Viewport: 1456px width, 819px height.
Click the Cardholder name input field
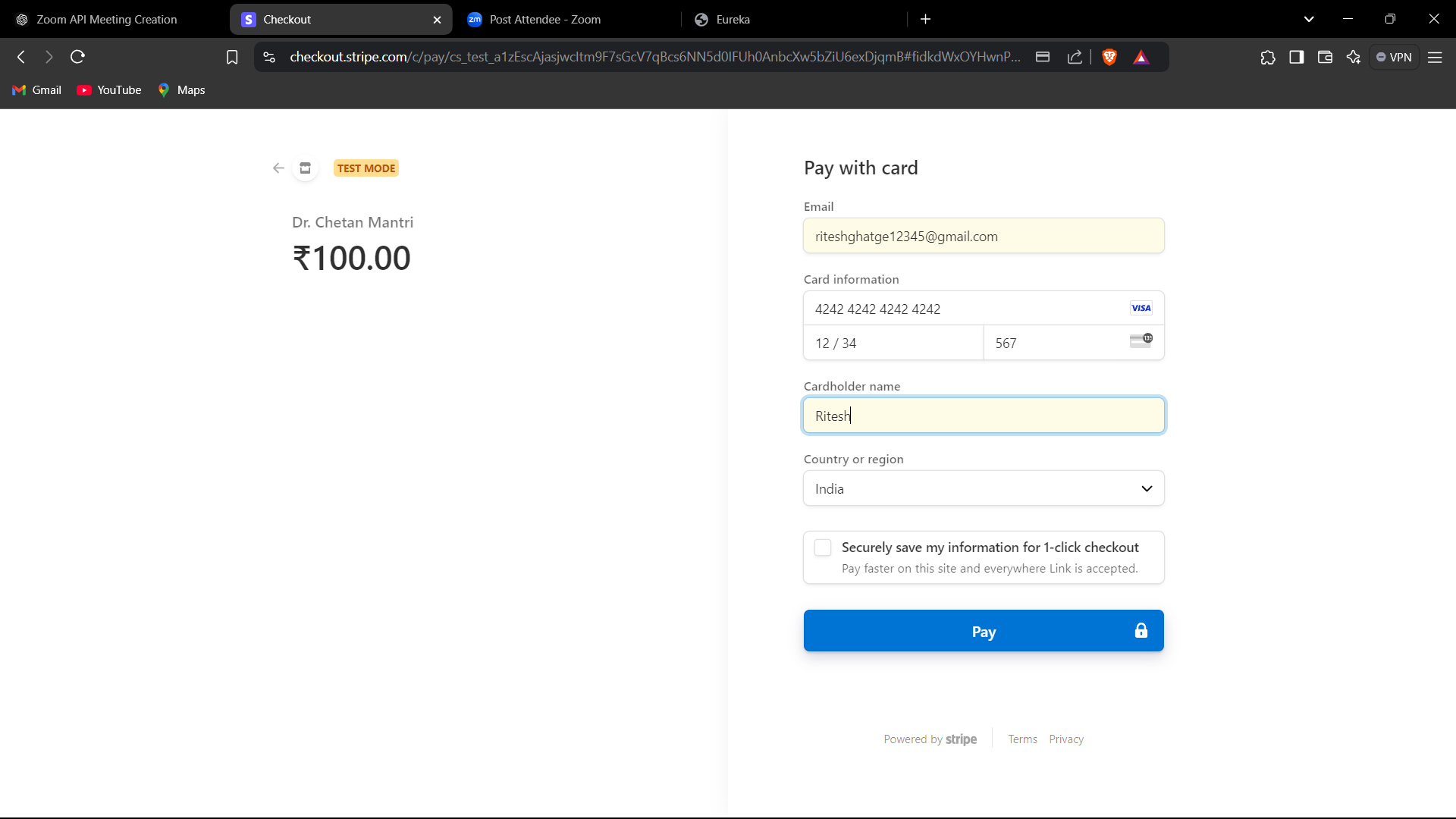click(x=984, y=416)
